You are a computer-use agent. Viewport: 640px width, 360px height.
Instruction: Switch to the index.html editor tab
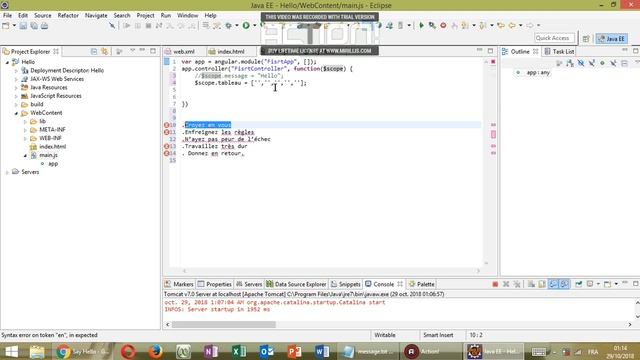(227, 51)
